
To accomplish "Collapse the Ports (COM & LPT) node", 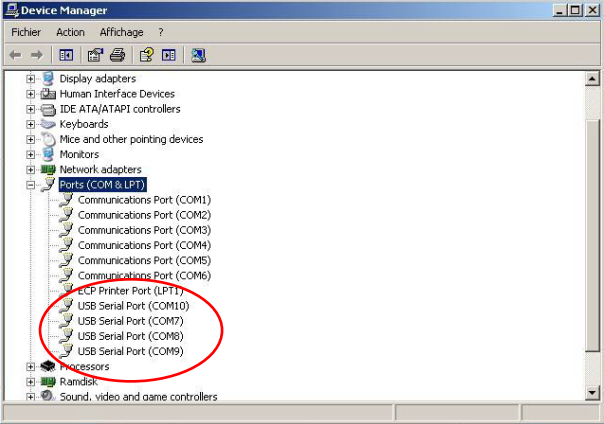I will (31, 185).
